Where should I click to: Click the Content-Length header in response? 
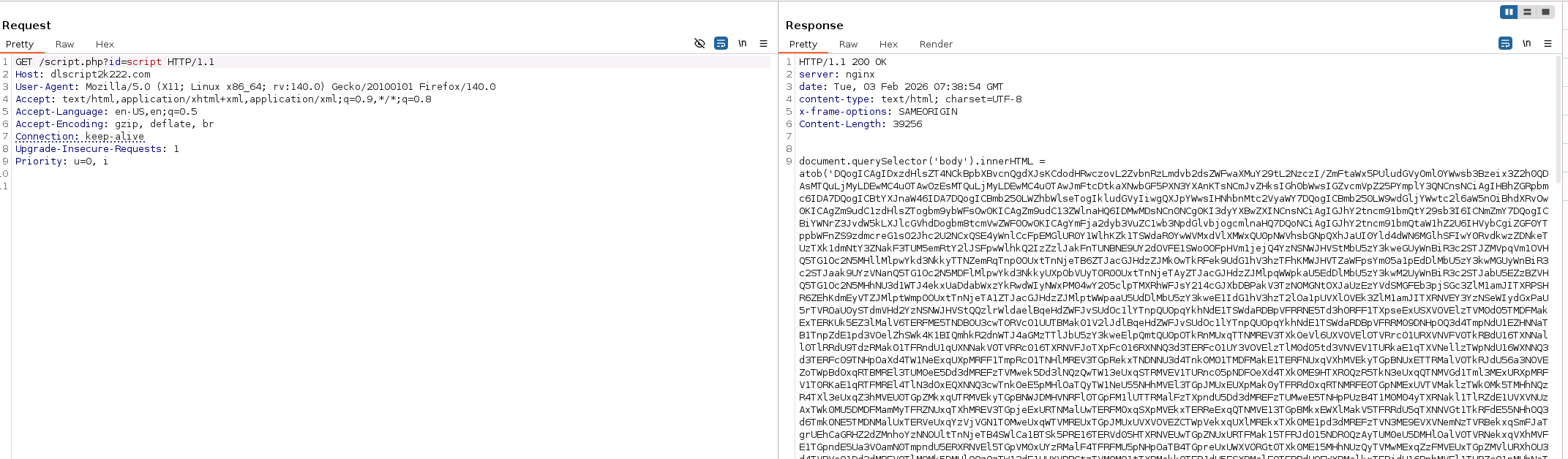pyautogui.click(x=860, y=124)
